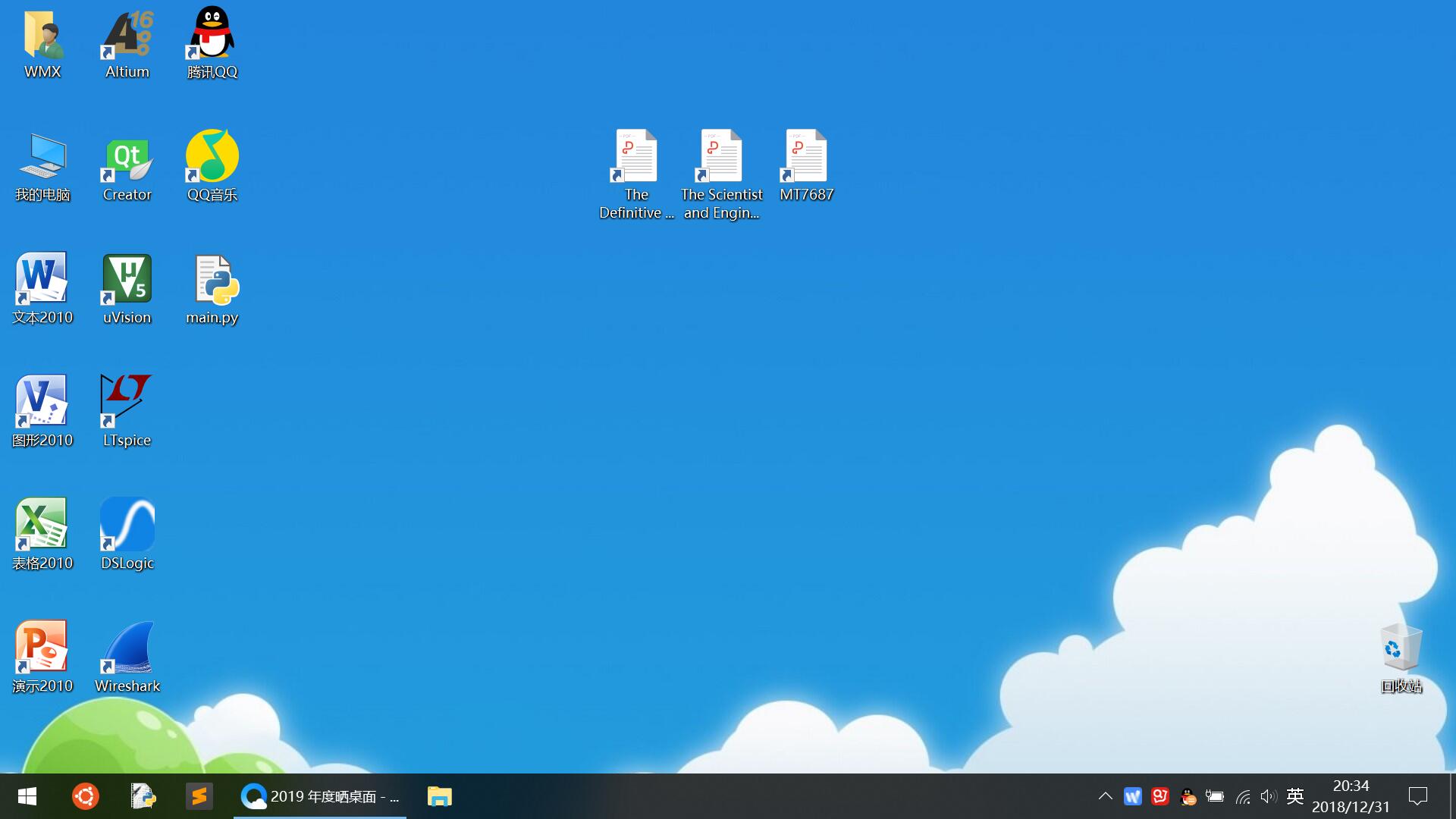Switch to the "2019 年度晒桌面" browser window
1456x819 pixels.
(320, 796)
